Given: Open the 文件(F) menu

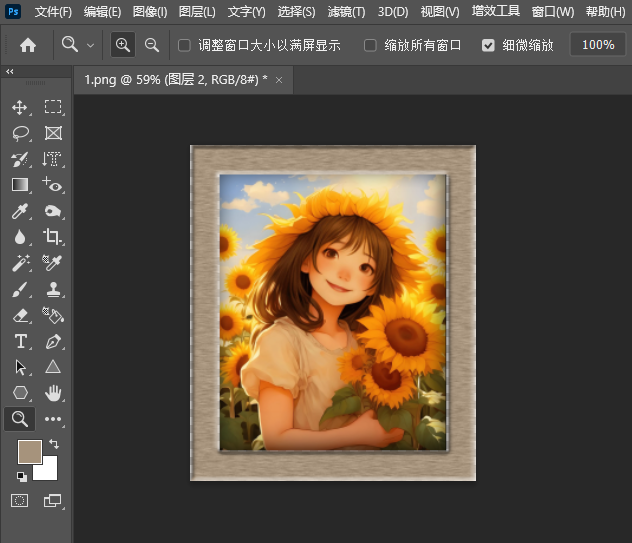Looking at the screenshot, I should (x=53, y=12).
